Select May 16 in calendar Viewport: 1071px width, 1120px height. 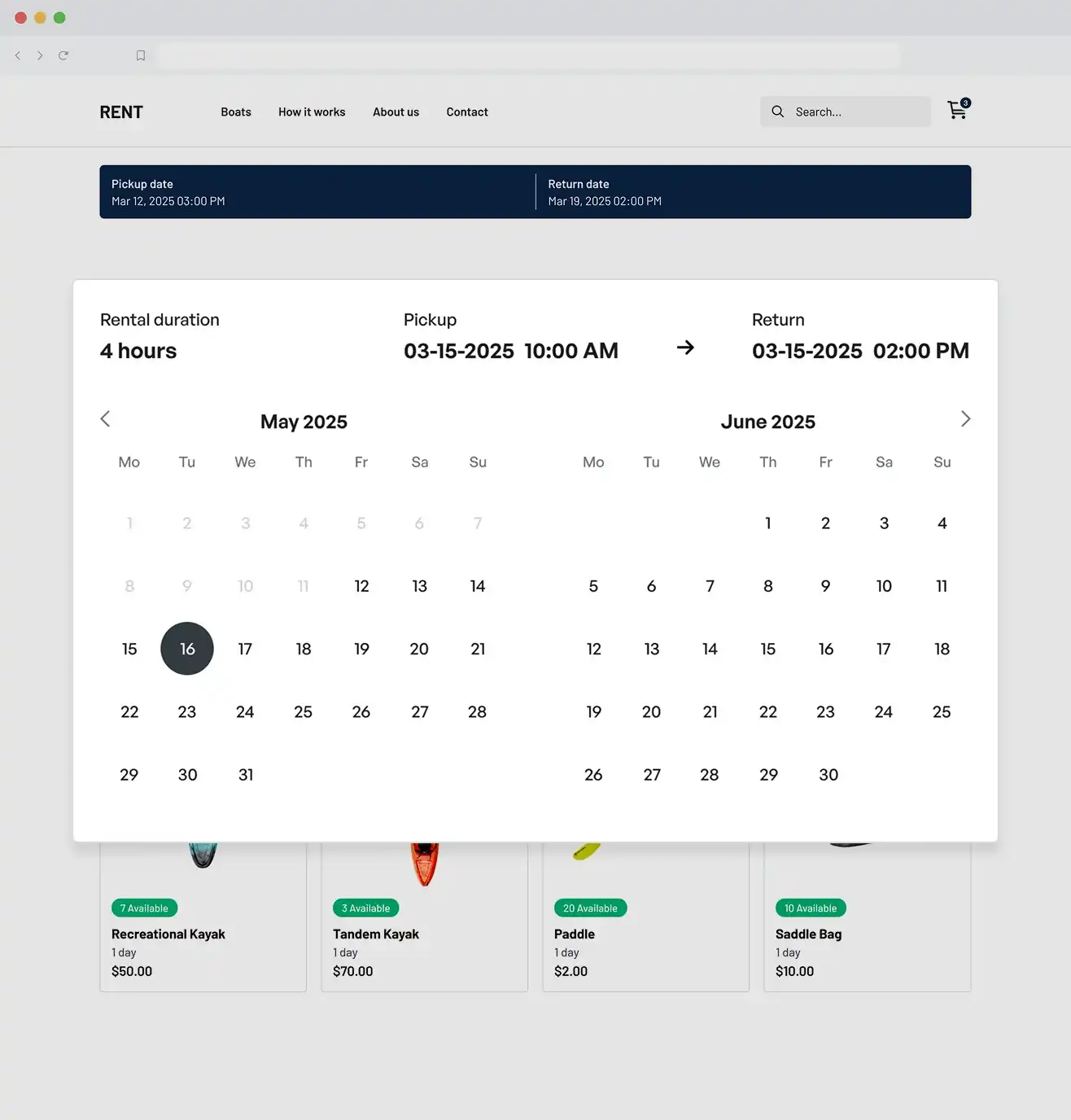point(187,649)
